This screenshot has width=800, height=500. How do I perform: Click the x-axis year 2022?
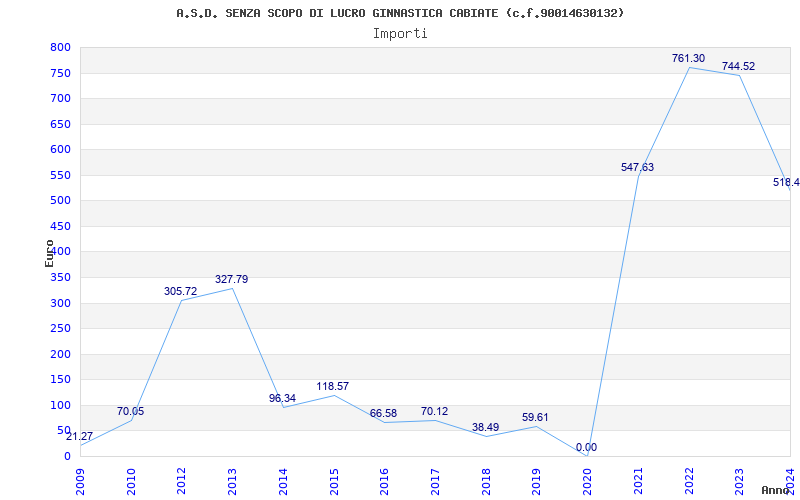pyautogui.click(x=689, y=482)
